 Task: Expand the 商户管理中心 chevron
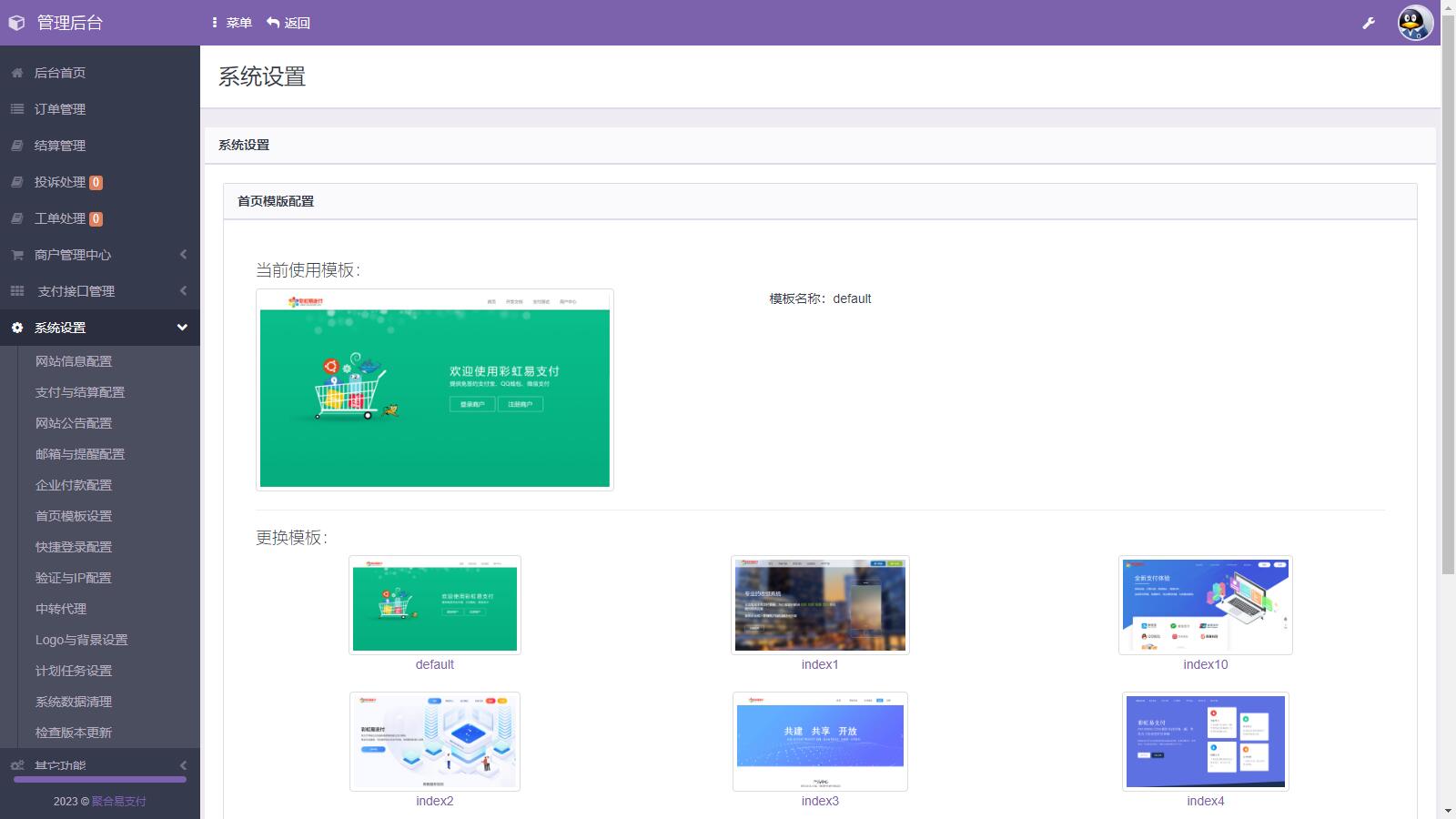pos(182,255)
